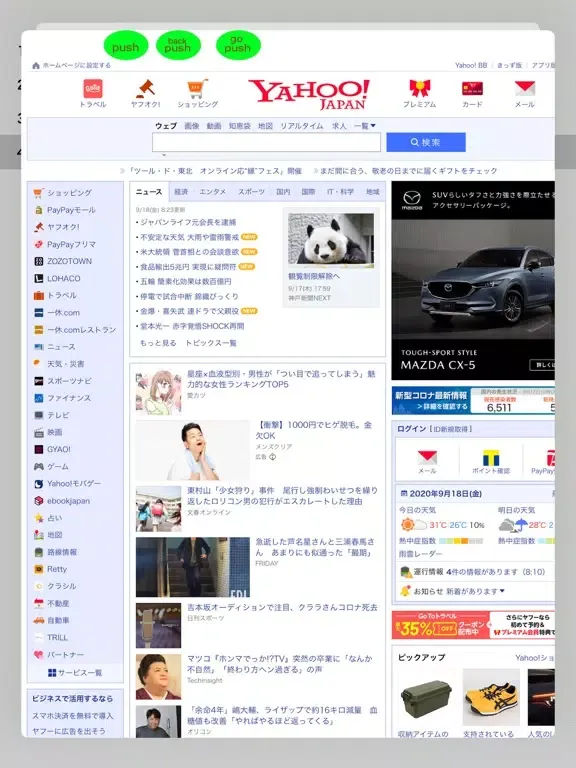This screenshot has width=576, height=768.
Task: Click the もっと見る link under news
Action: coord(158,343)
